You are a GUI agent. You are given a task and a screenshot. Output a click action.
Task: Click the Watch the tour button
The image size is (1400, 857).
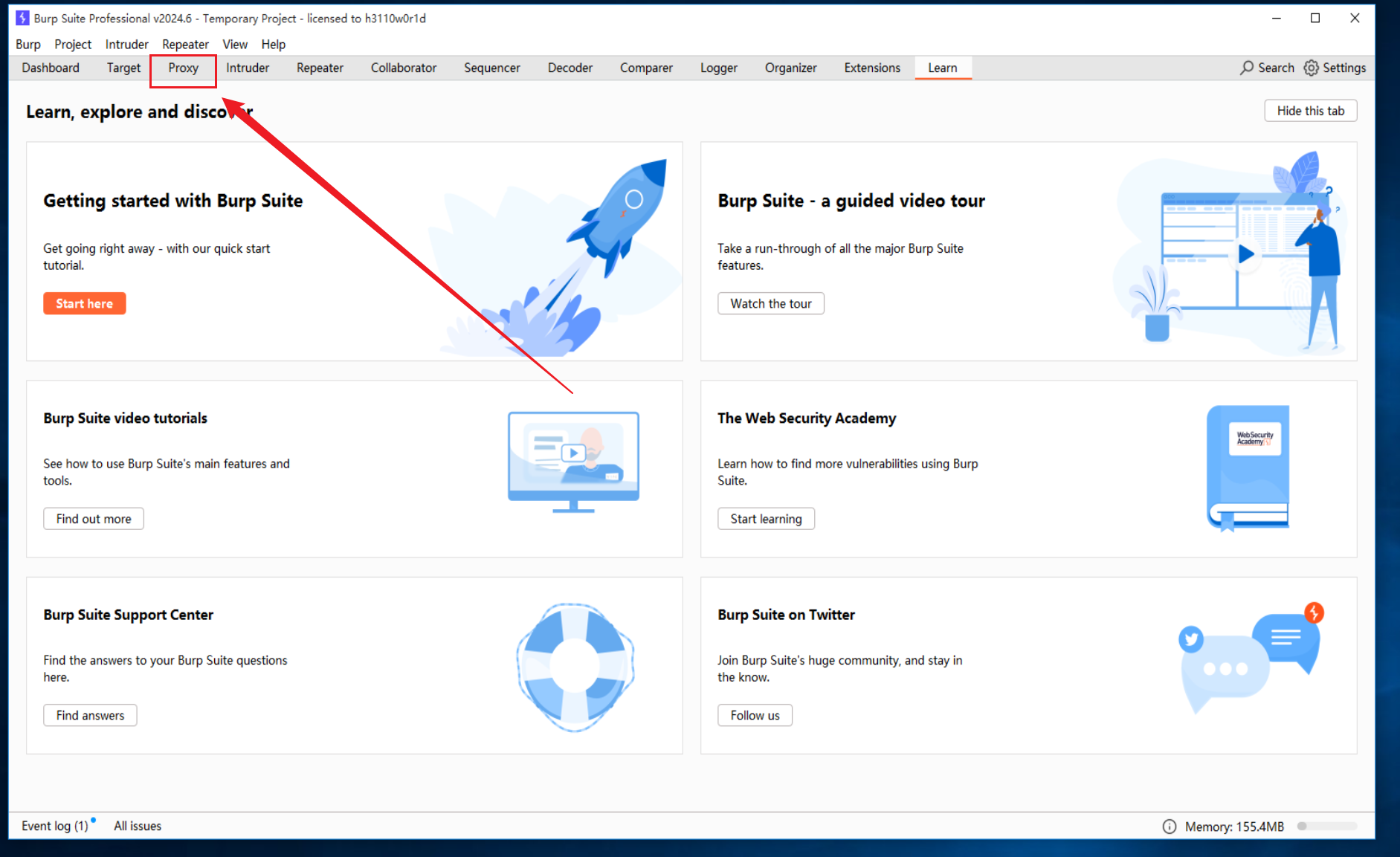pos(771,303)
